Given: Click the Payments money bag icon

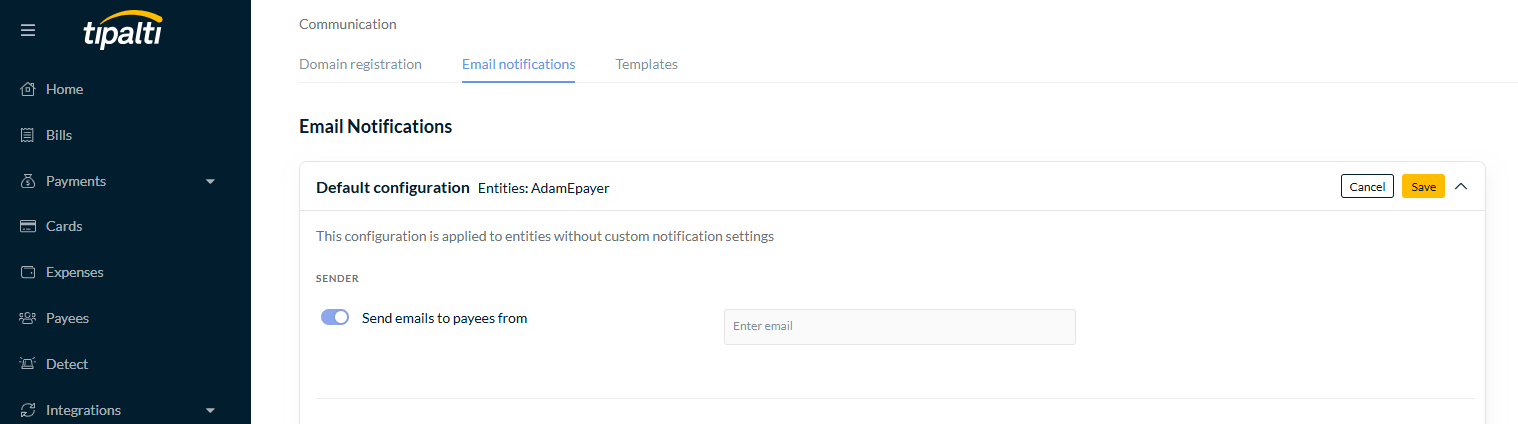Looking at the screenshot, I should coord(28,181).
